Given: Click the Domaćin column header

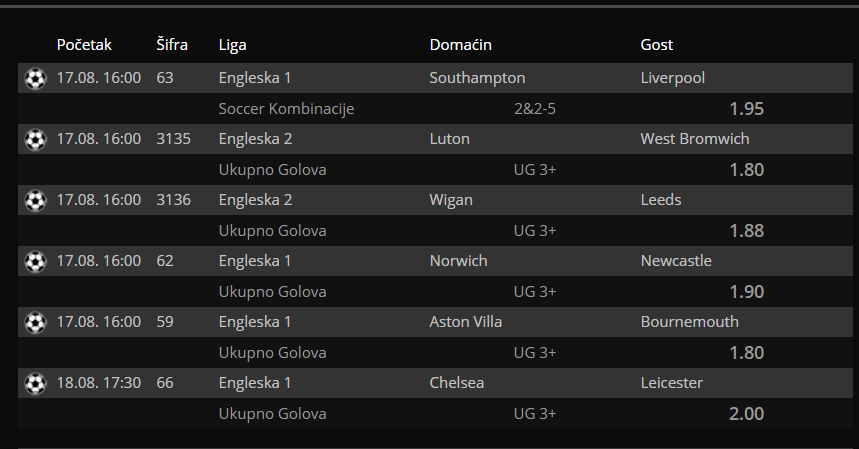Looking at the screenshot, I should pyautogui.click(x=460, y=44).
